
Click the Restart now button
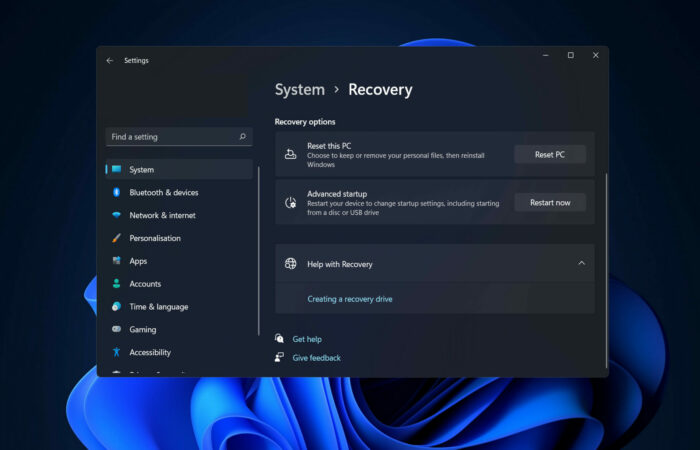click(x=550, y=203)
